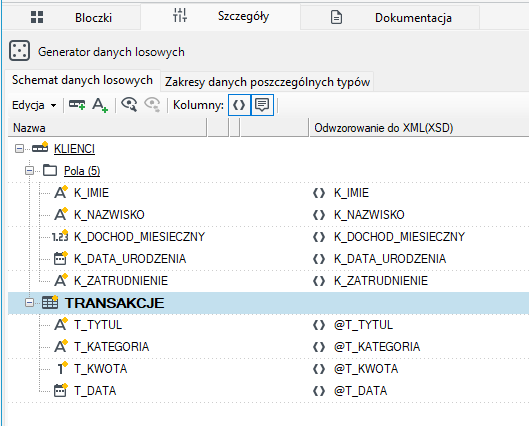Click the @T_DATA XML mapping value
This screenshot has height=426, width=529.
pos(360,391)
